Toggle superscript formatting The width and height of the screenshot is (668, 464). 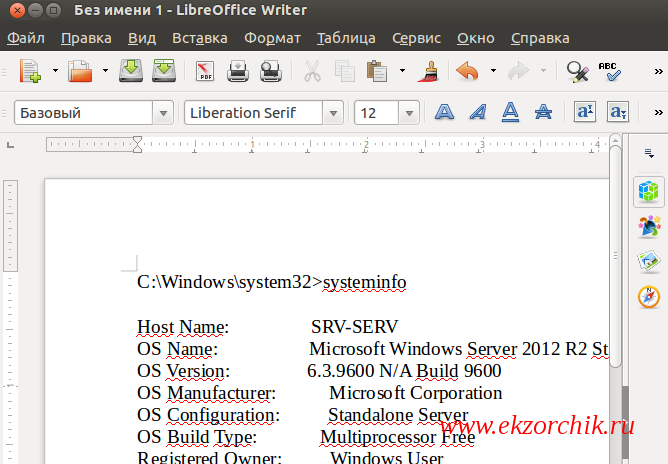coord(584,112)
